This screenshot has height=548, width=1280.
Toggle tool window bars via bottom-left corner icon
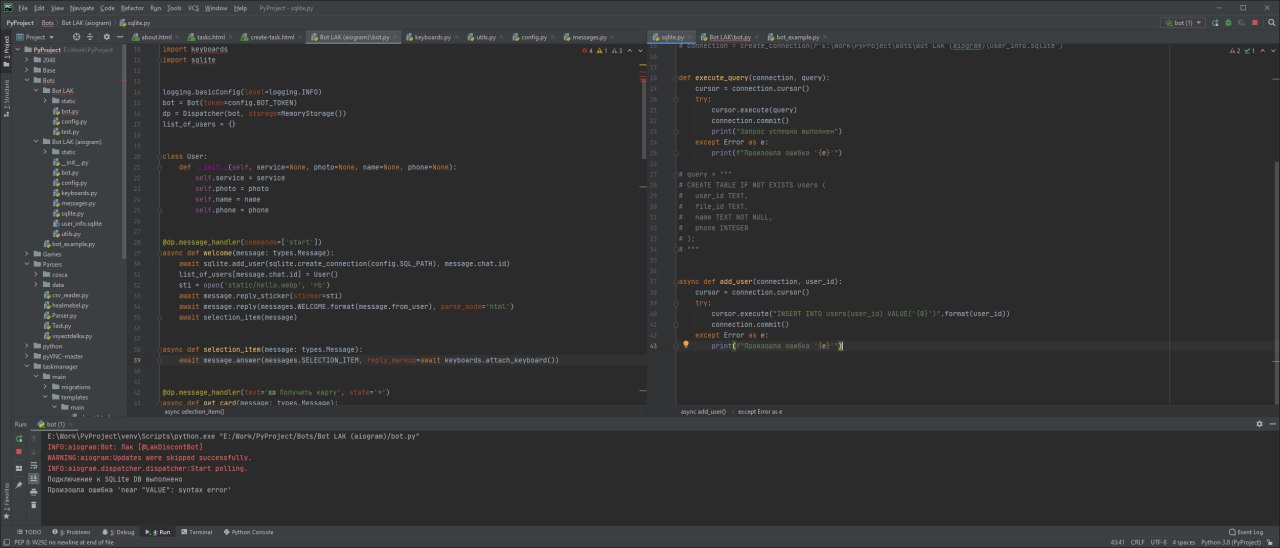coord(6,542)
